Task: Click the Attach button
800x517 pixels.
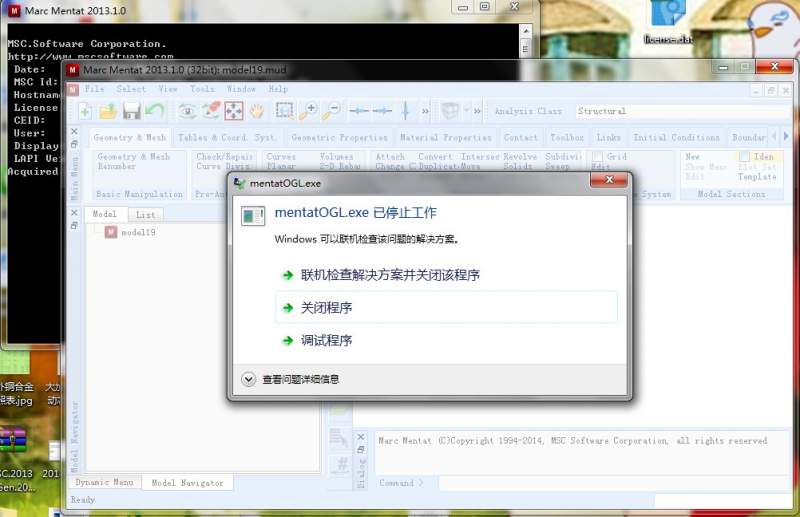Action: pyautogui.click(x=390, y=157)
